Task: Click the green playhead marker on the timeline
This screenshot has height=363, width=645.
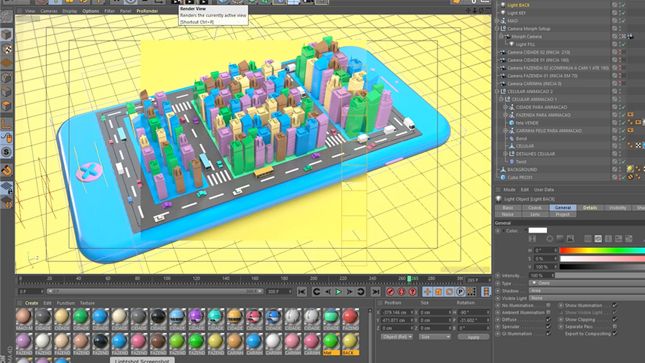Action: 409,279
